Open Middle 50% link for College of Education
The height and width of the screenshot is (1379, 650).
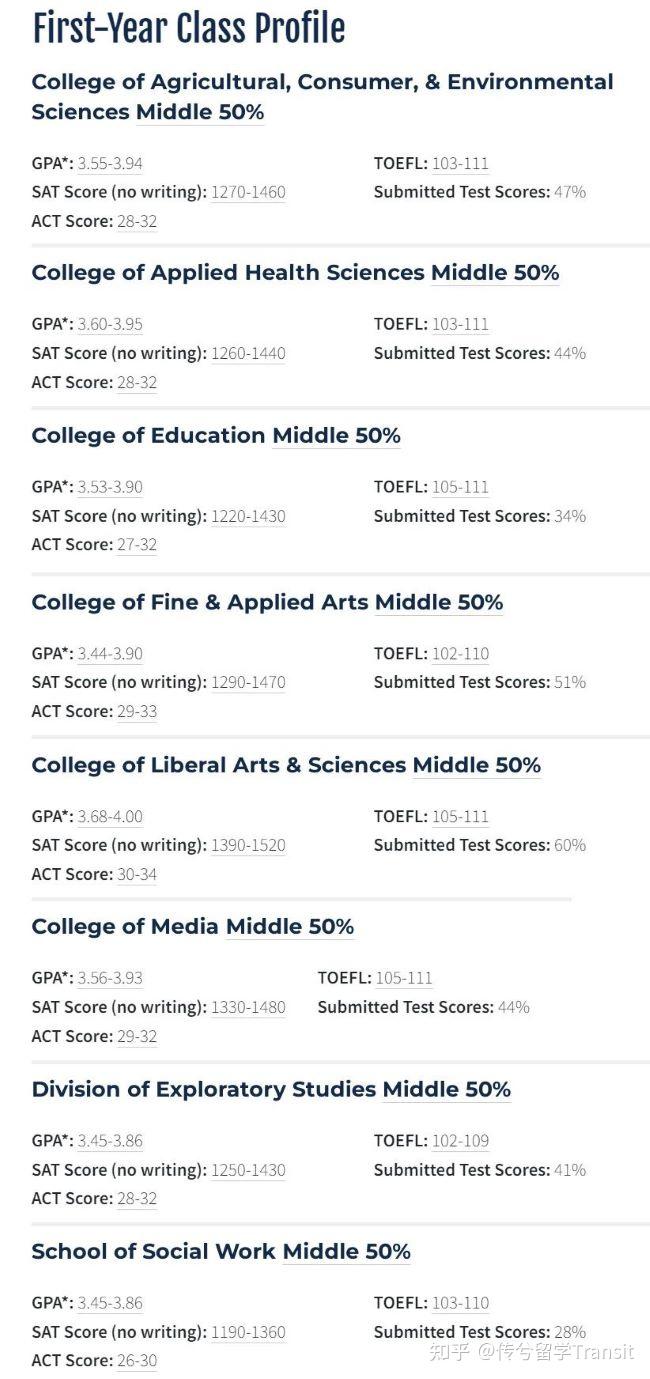(x=336, y=436)
